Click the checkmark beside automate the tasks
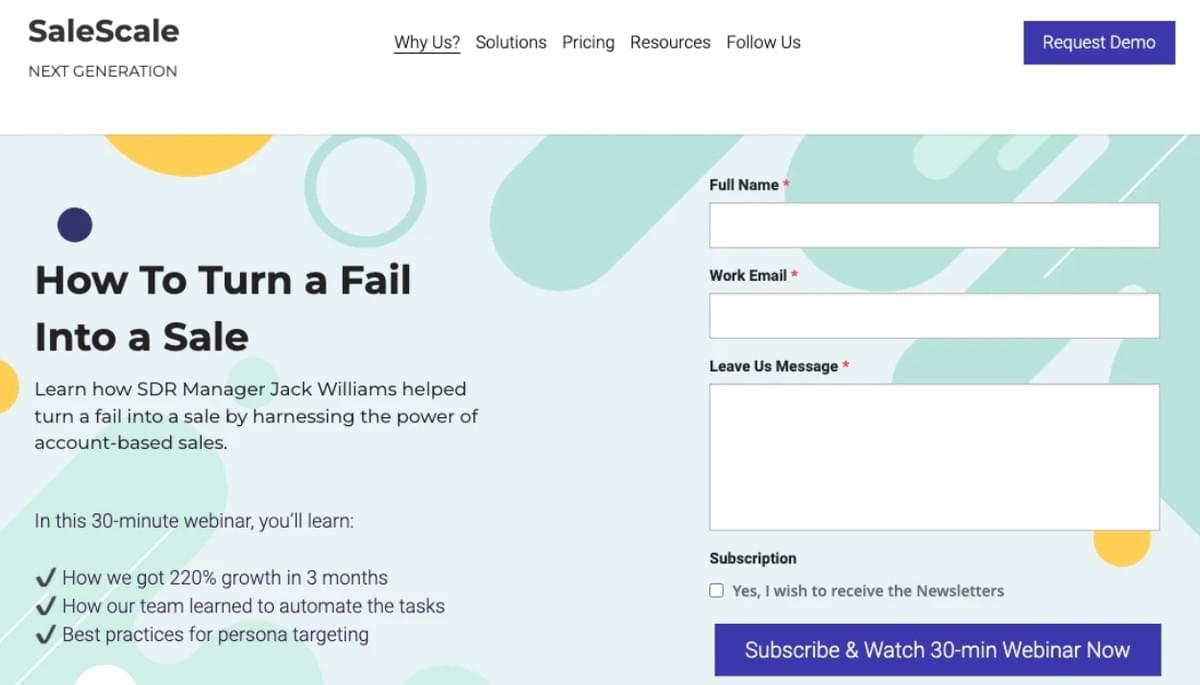Image resolution: width=1200 pixels, height=685 pixels. click(x=45, y=606)
